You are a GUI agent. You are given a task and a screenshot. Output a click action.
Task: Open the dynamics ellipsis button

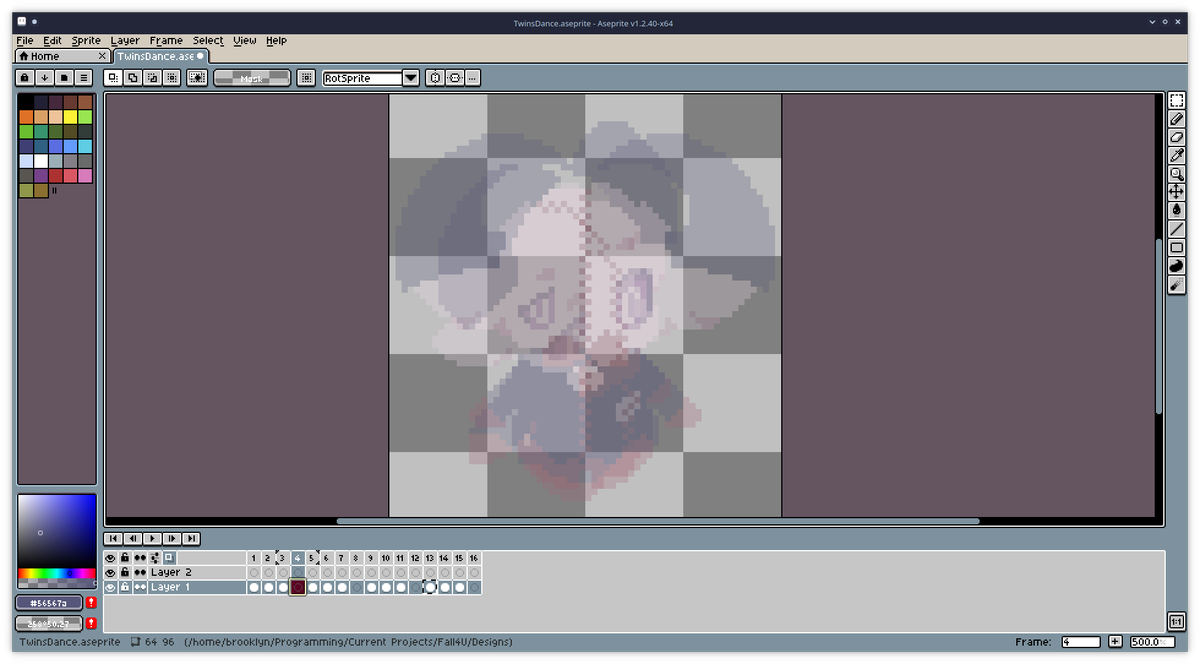tap(472, 77)
